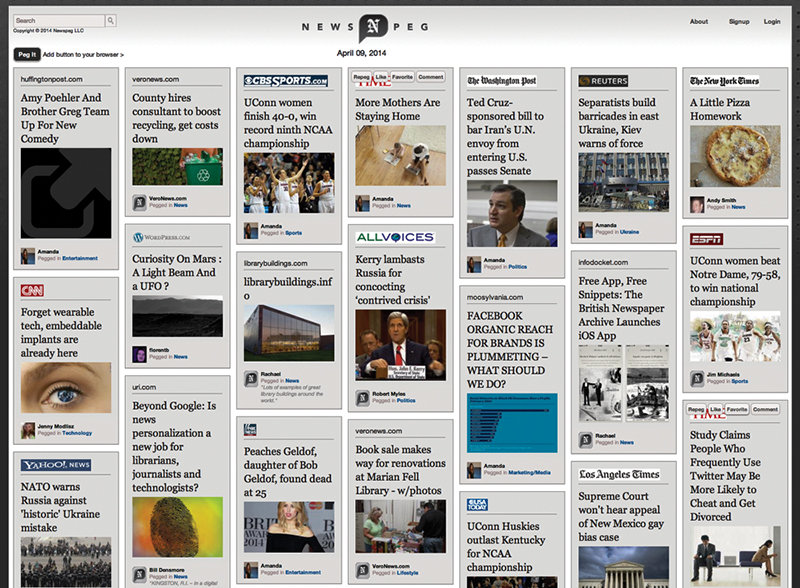Click the Washington Post logo
This screenshot has height=588, width=800.
pyautogui.click(x=502, y=81)
